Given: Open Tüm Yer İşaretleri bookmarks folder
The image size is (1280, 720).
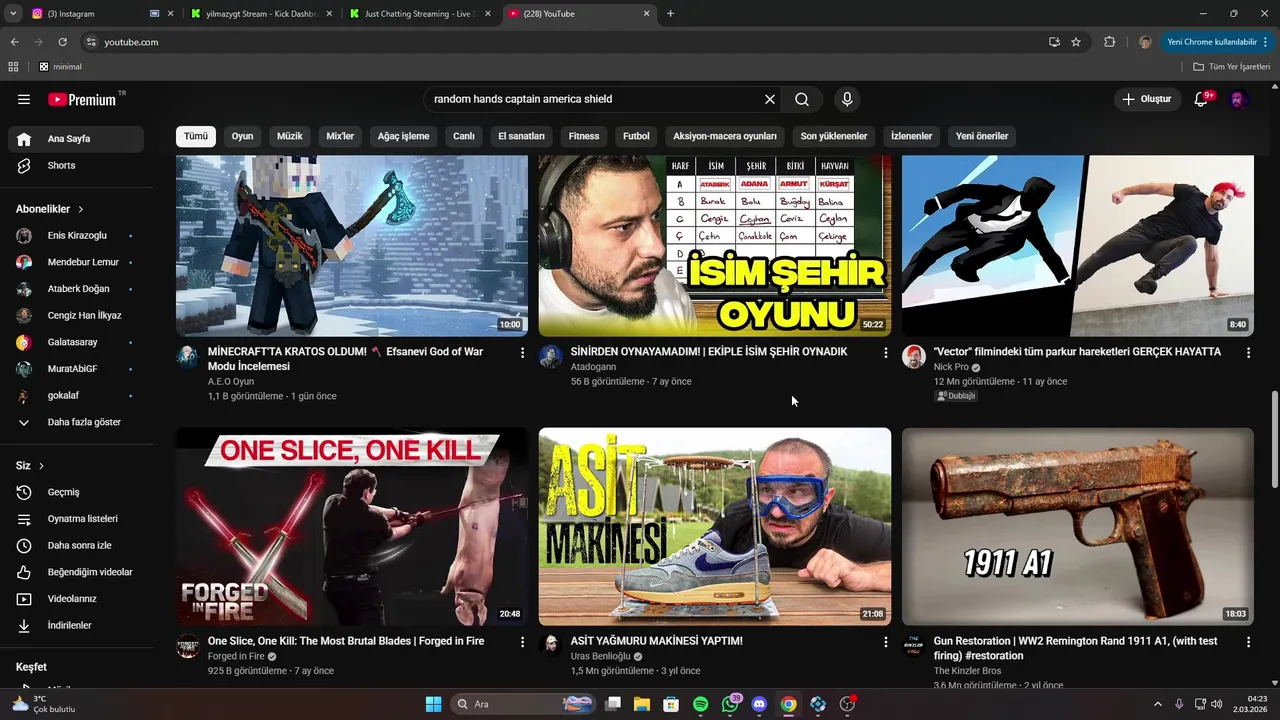Looking at the screenshot, I should (1232, 67).
